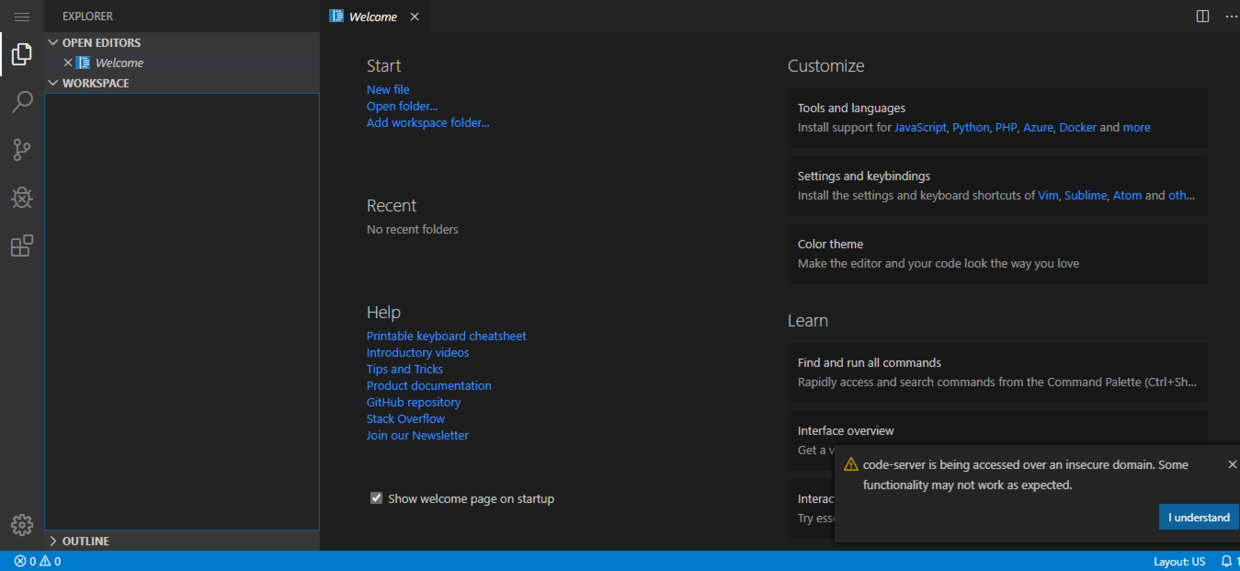1240x571 pixels.
Task: Open the Extensions view
Action: (x=22, y=246)
